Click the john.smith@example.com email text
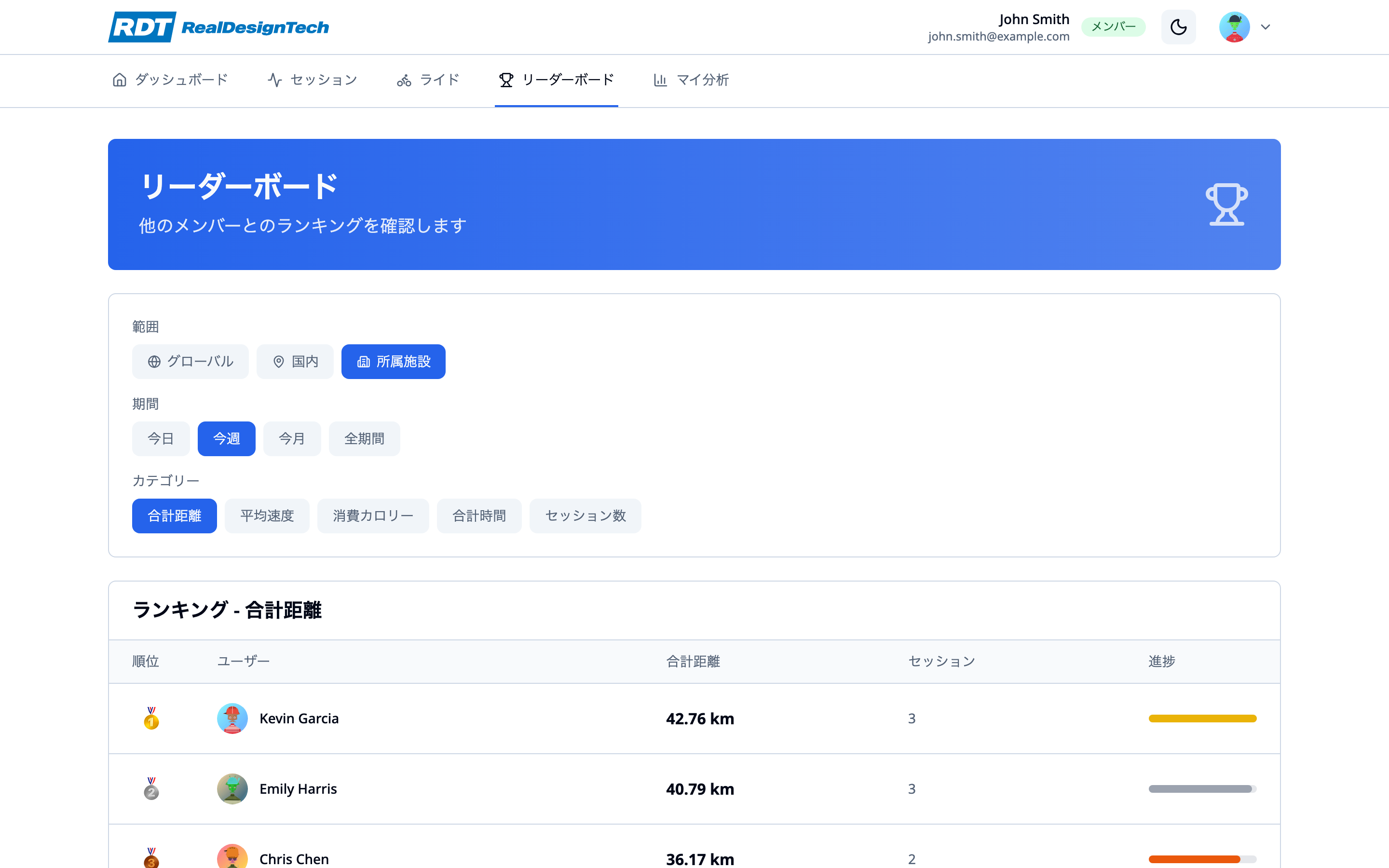 (x=999, y=36)
